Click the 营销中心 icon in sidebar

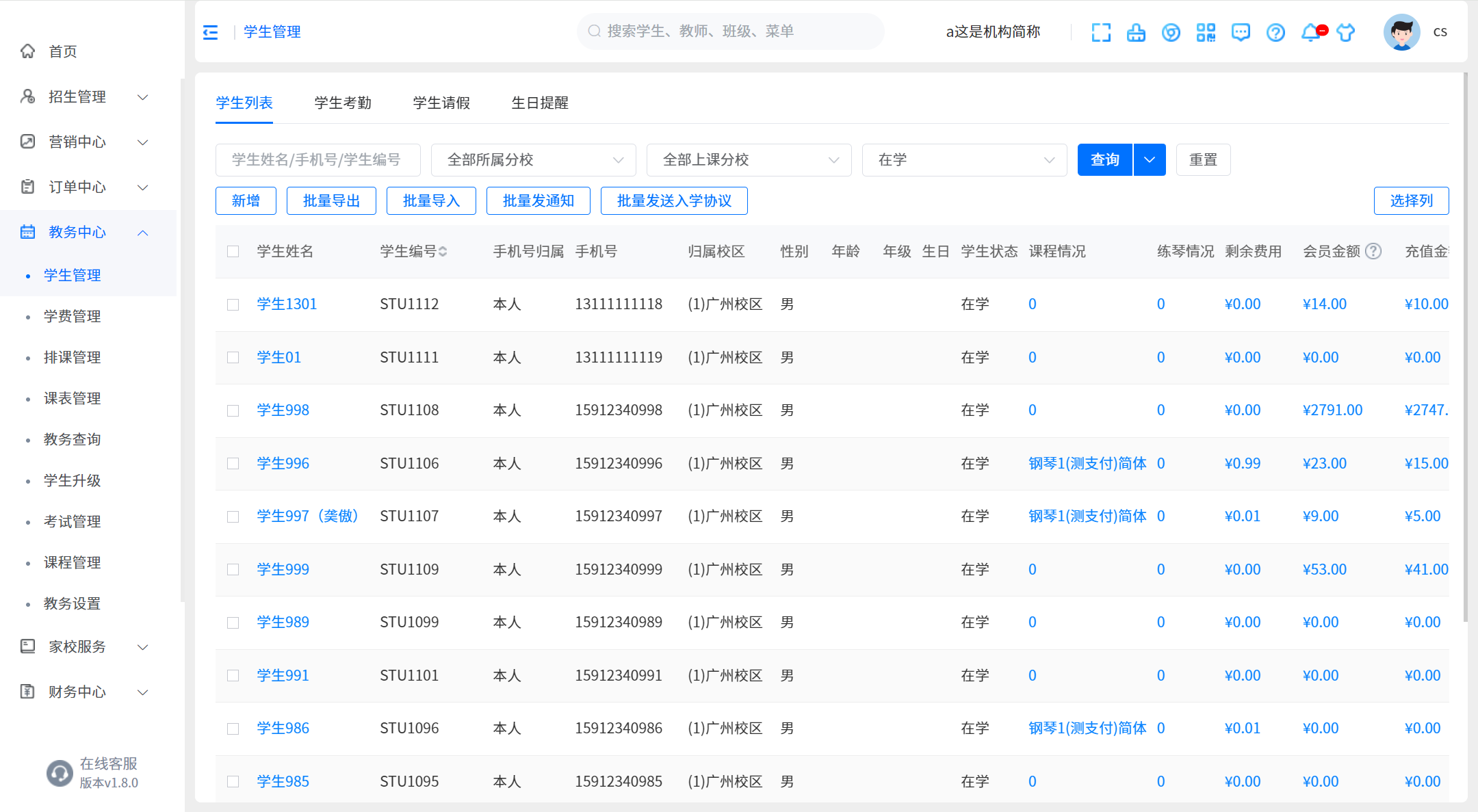point(27,142)
